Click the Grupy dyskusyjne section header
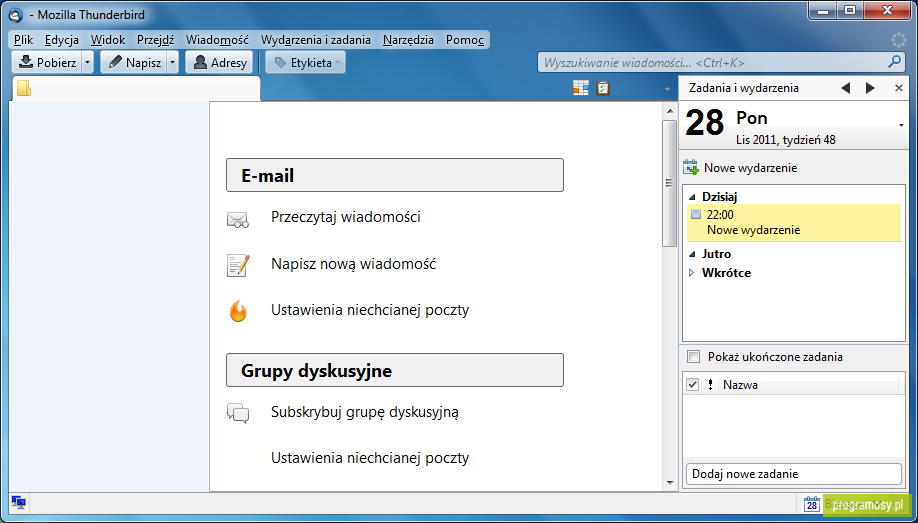Image resolution: width=918 pixels, height=523 pixels. click(x=395, y=370)
